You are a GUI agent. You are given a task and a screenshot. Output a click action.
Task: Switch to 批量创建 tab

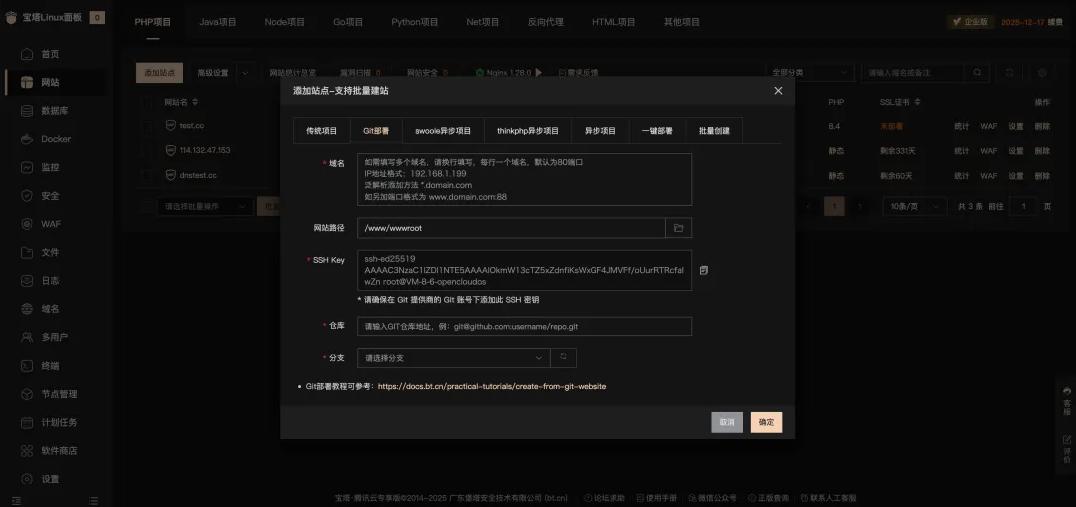point(714,130)
